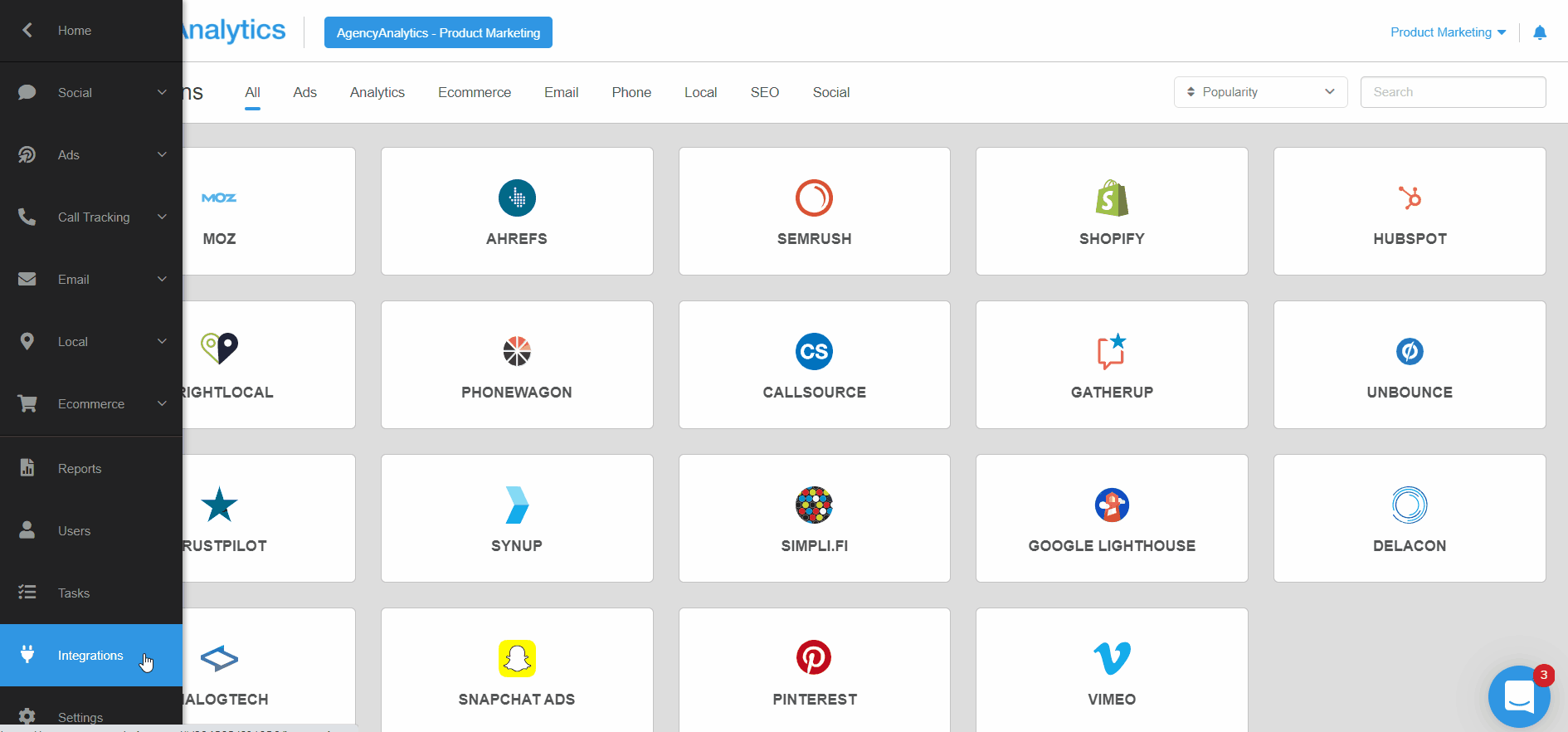The width and height of the screenshot is (1568, 732).
Task: Select the All category tab
Action: click(252, 92)
